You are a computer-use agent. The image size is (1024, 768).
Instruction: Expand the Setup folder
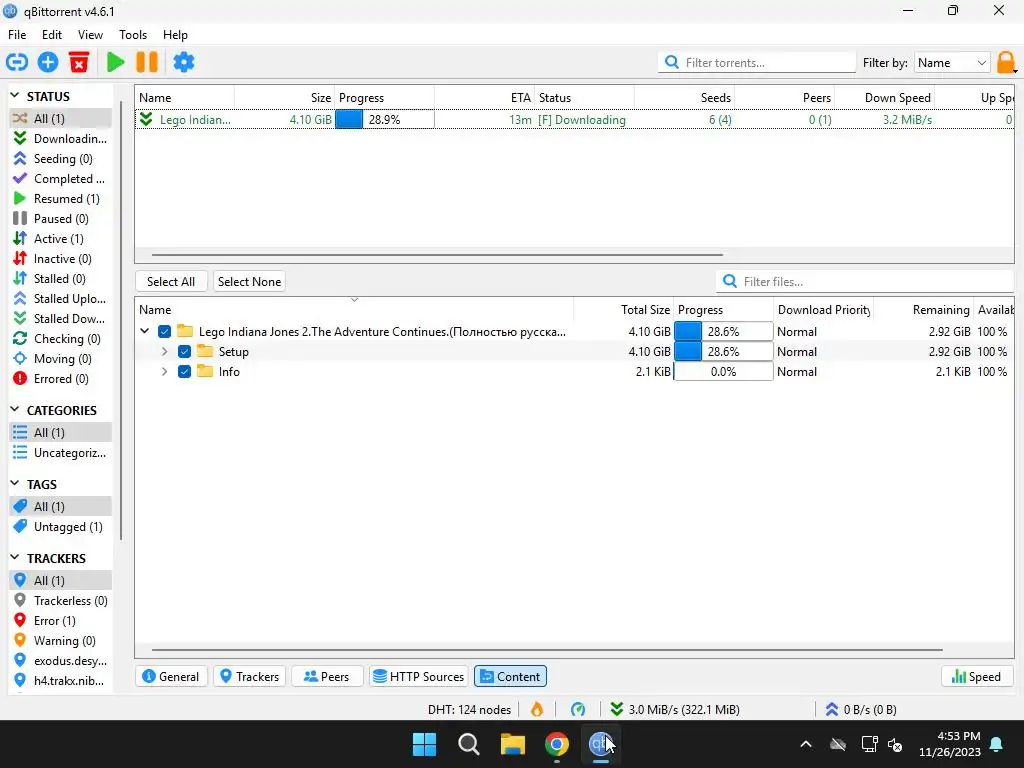coord(165,352)
